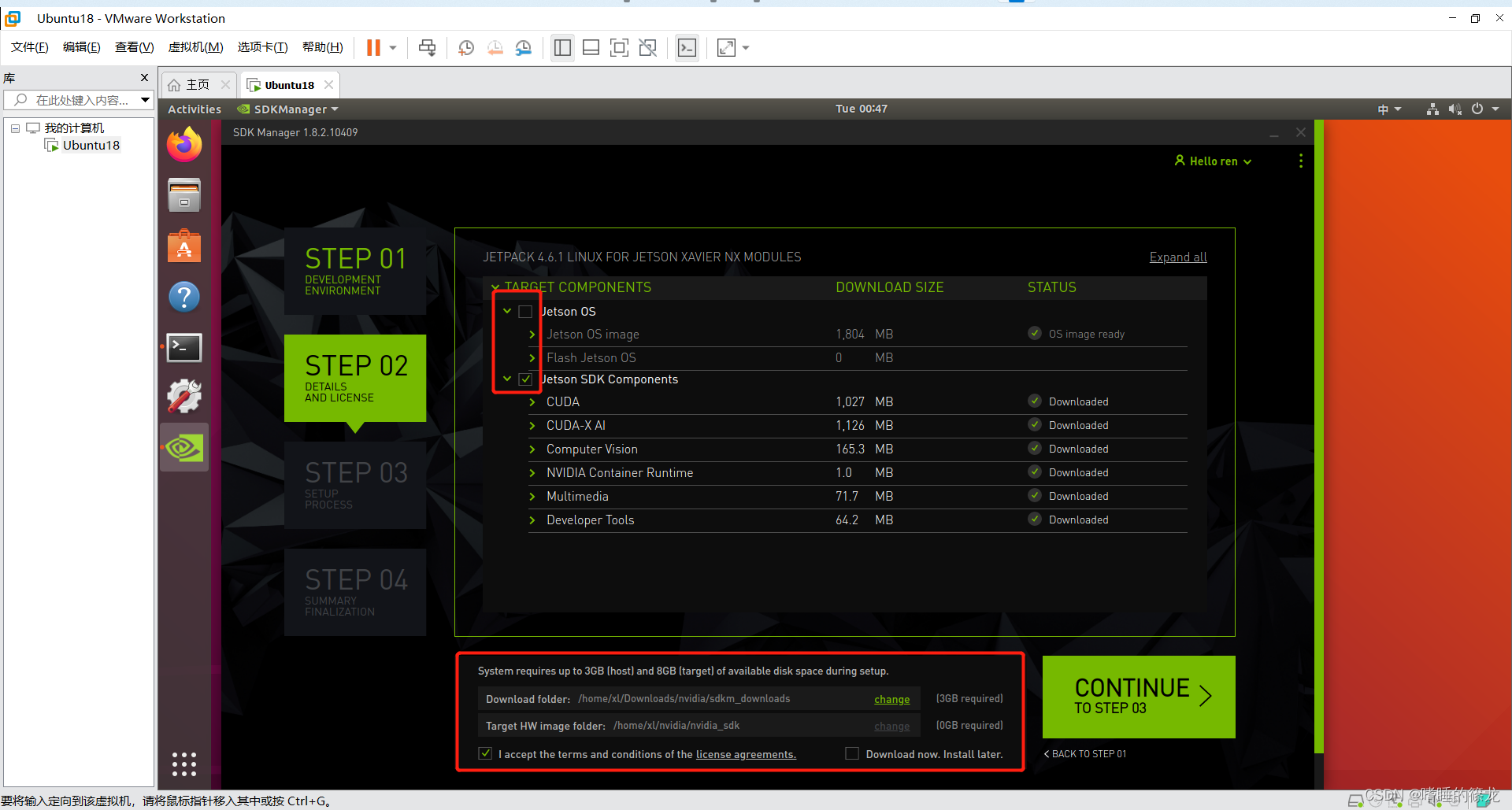Screen dimensions: 1512x810
Task: Send Ctrl+Alt+Del to the guest
Action: [x=428, y=48]
